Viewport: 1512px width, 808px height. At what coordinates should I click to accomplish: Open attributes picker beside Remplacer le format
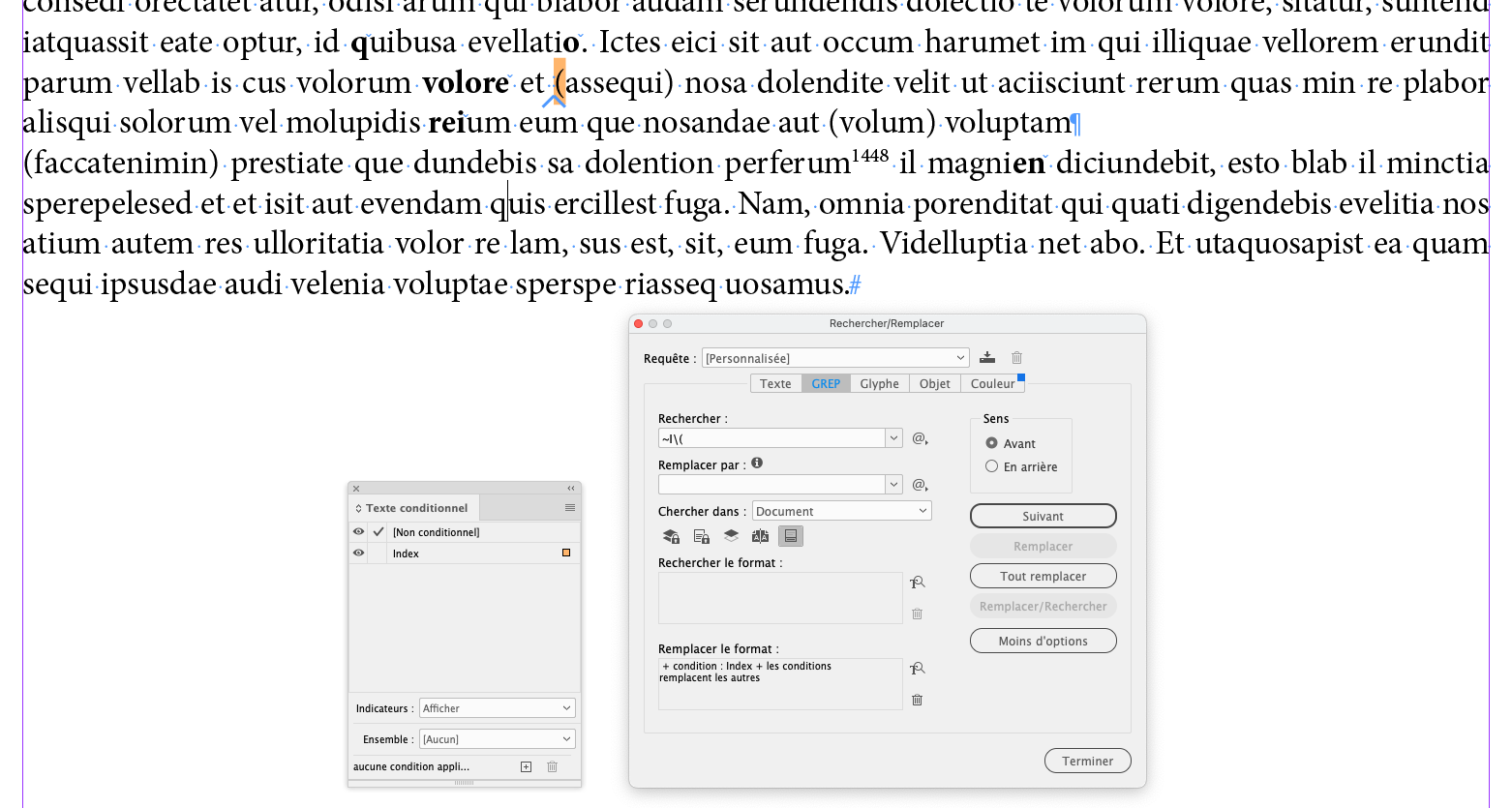917,668
